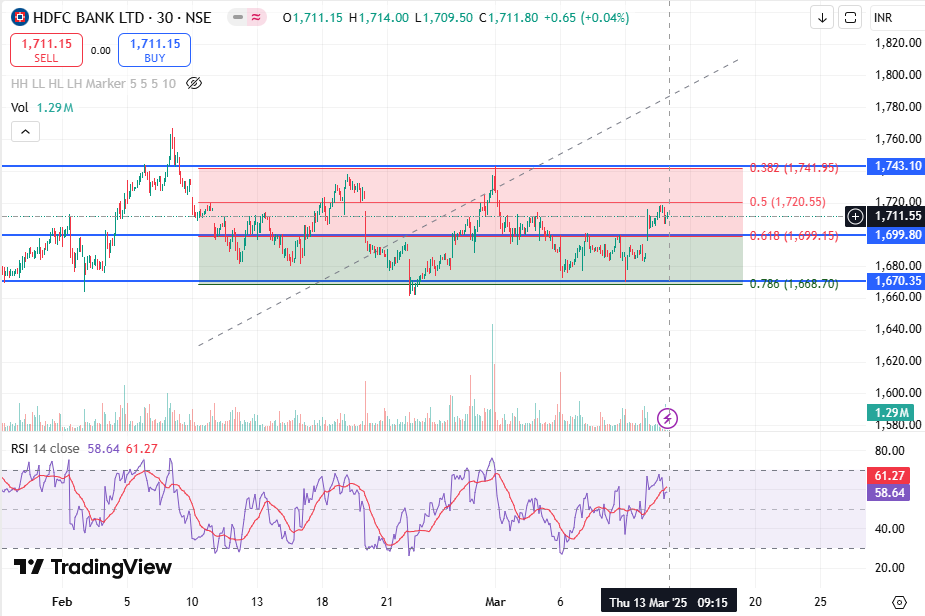The image size is (925, 616).
Task: Click the market status pill icon
Action: 238,18
